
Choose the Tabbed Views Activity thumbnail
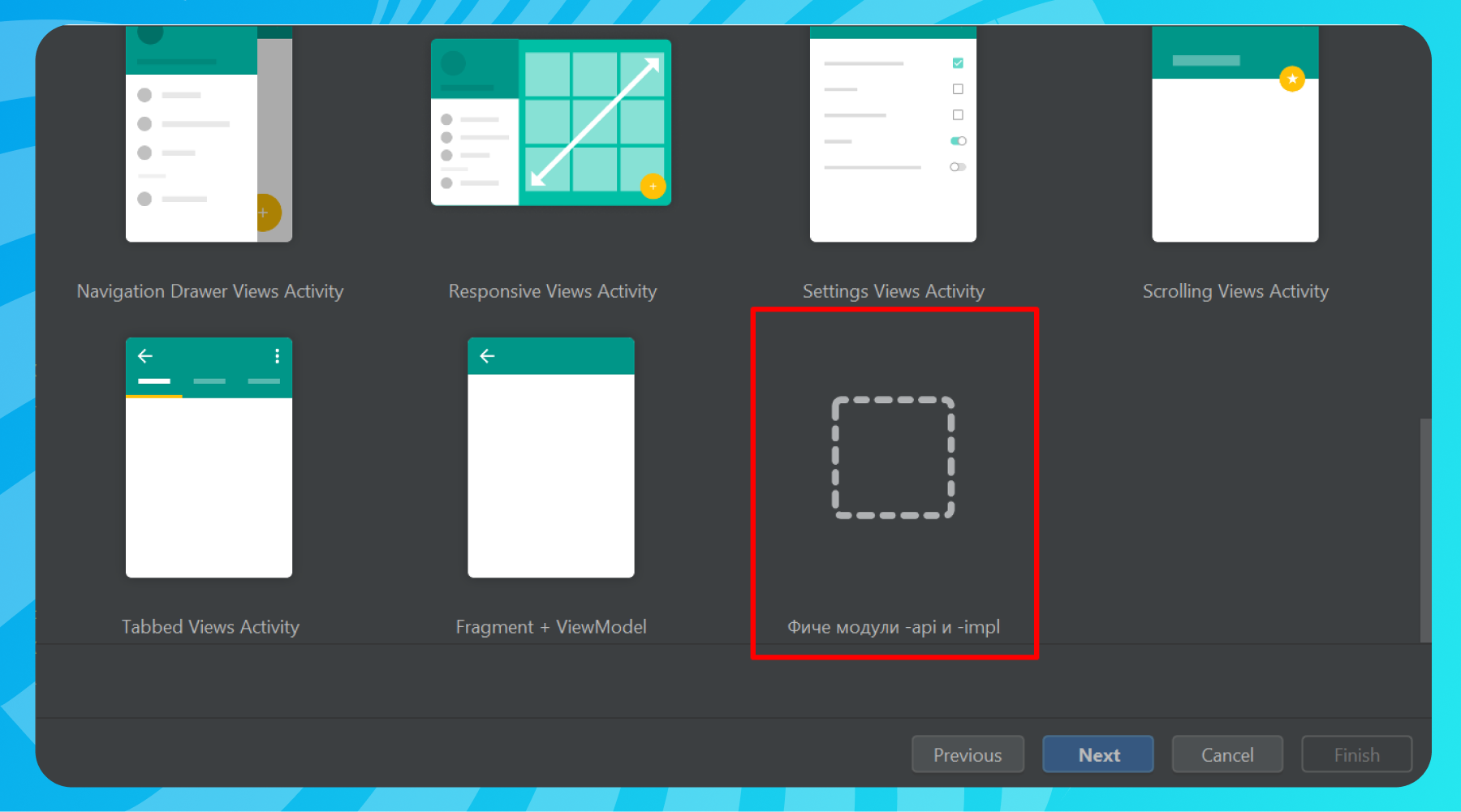tap(209, 458)
